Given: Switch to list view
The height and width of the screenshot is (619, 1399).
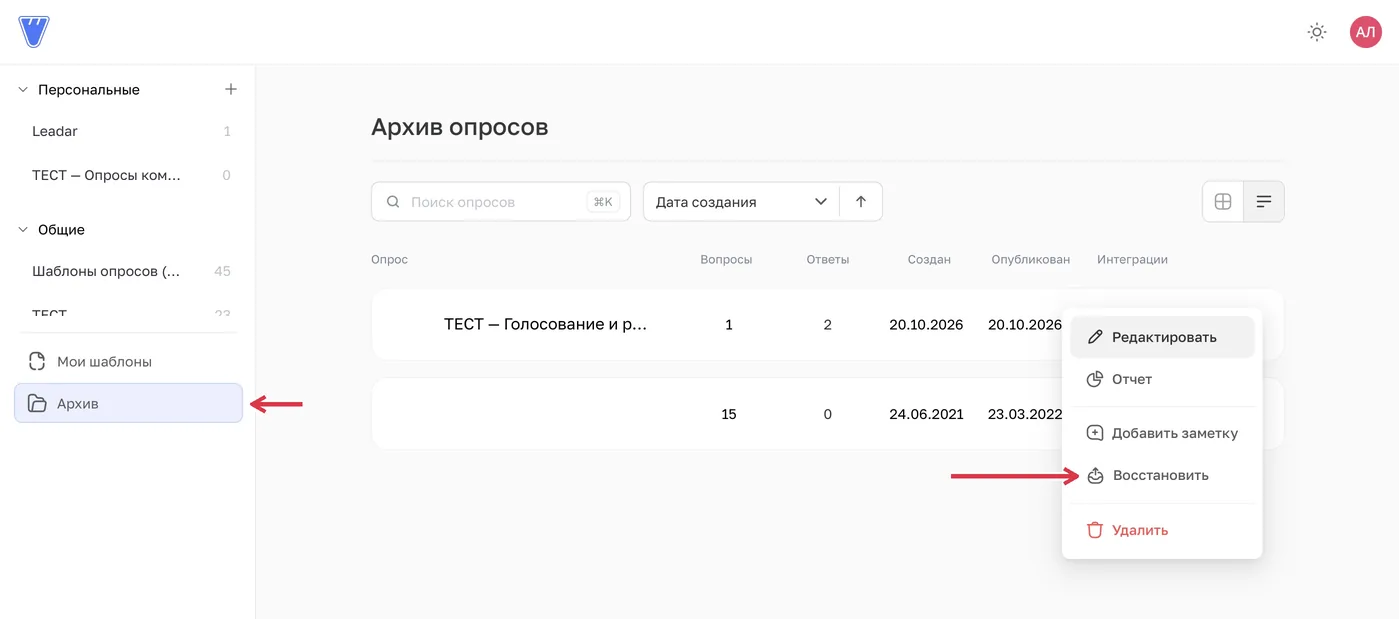Looking at the screenshot, I should point(1264,201).
